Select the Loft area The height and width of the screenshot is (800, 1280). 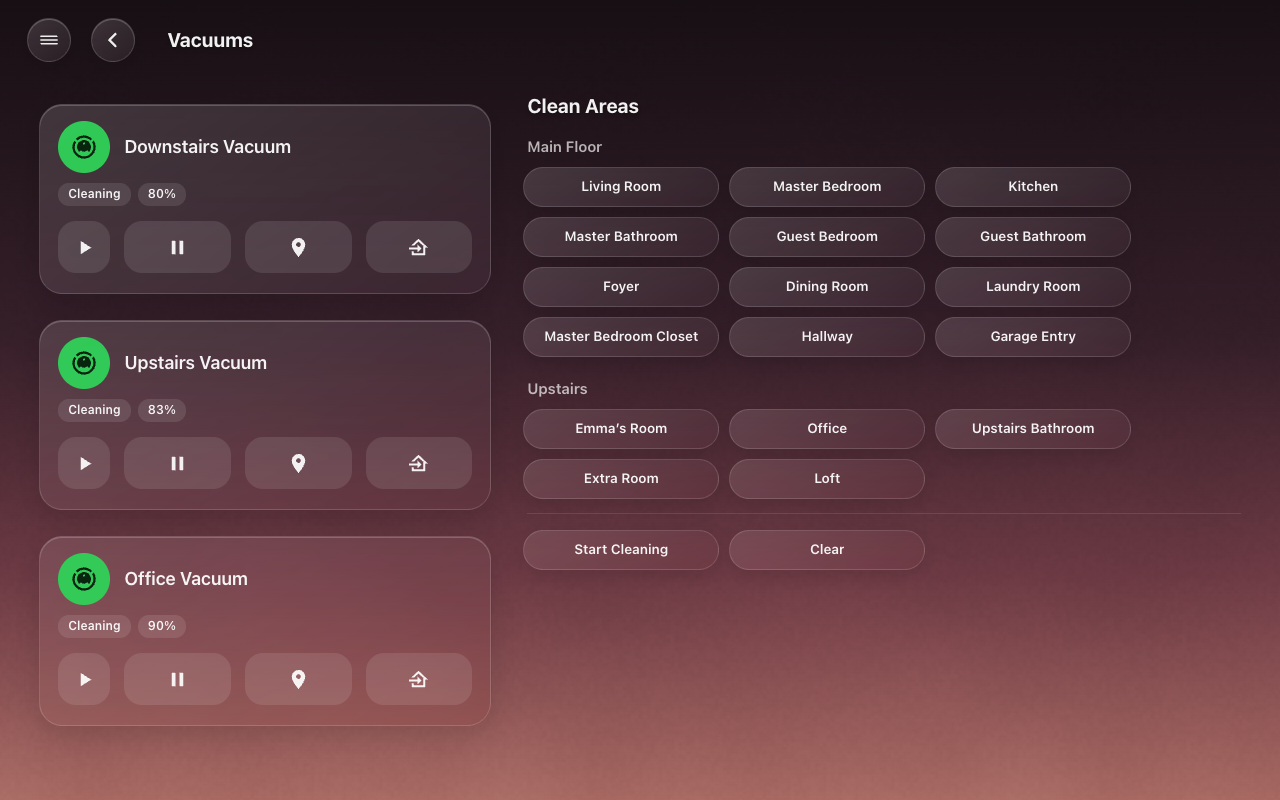[x=827, y=479]
